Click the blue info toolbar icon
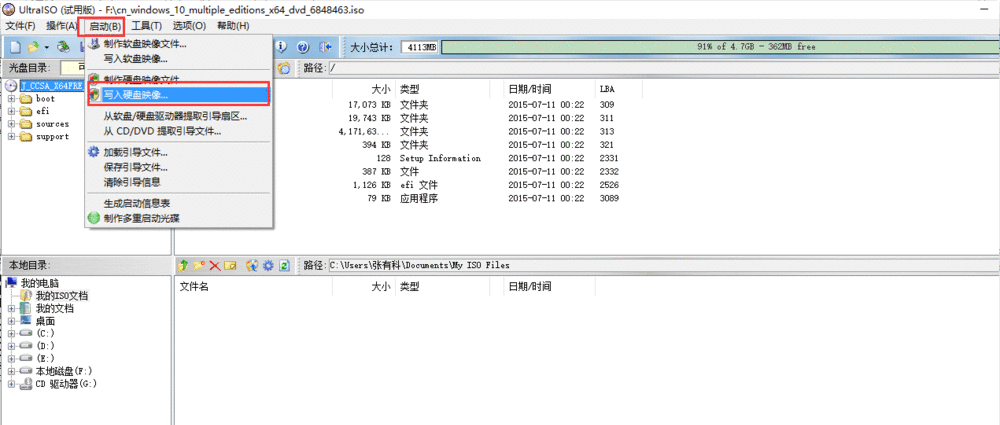The height and width of the screenshot is (425, 1000). (283, 47)
